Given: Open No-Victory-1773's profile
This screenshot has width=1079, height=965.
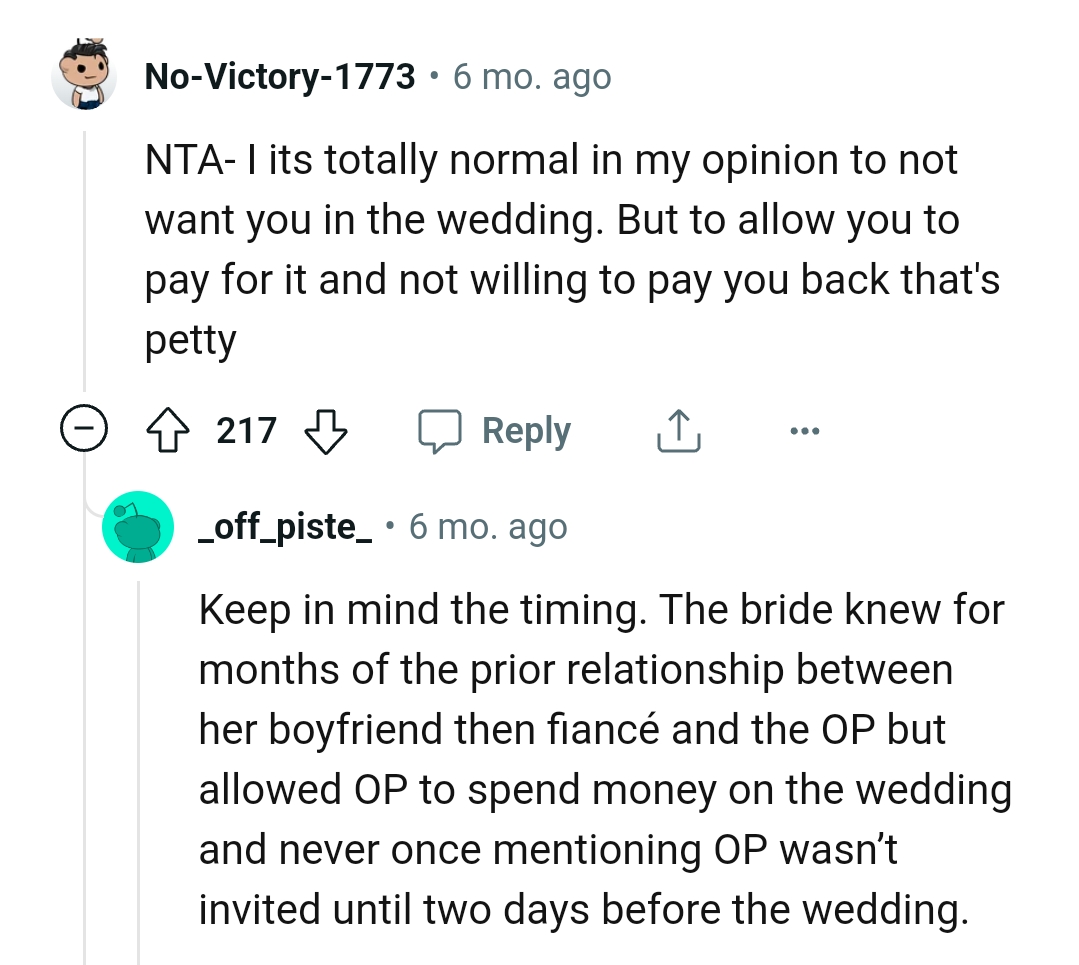Looking at the screenshot, I should coord(280,76).
